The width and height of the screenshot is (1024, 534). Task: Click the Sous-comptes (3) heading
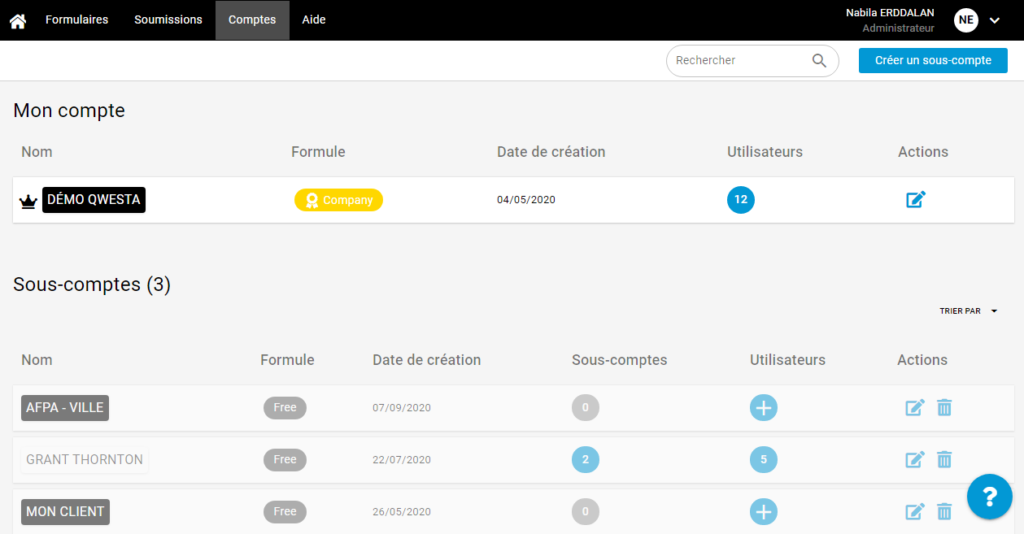pos(92,285)
